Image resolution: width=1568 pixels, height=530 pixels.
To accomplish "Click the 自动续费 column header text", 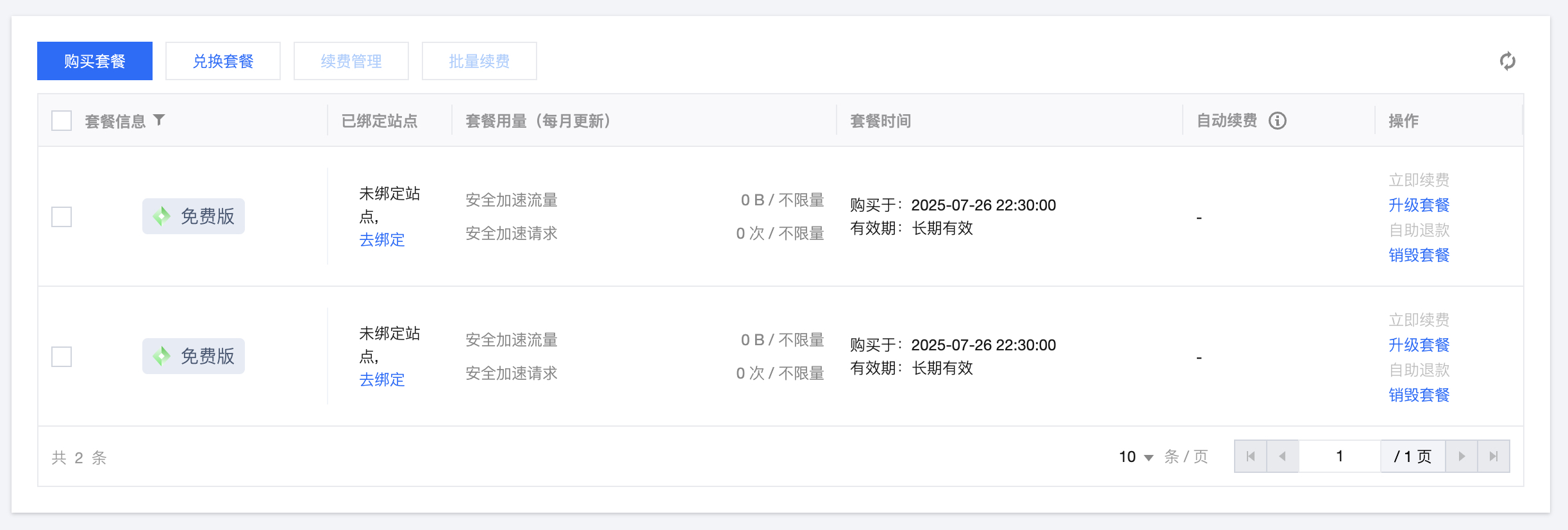I will click(1227, 121).
